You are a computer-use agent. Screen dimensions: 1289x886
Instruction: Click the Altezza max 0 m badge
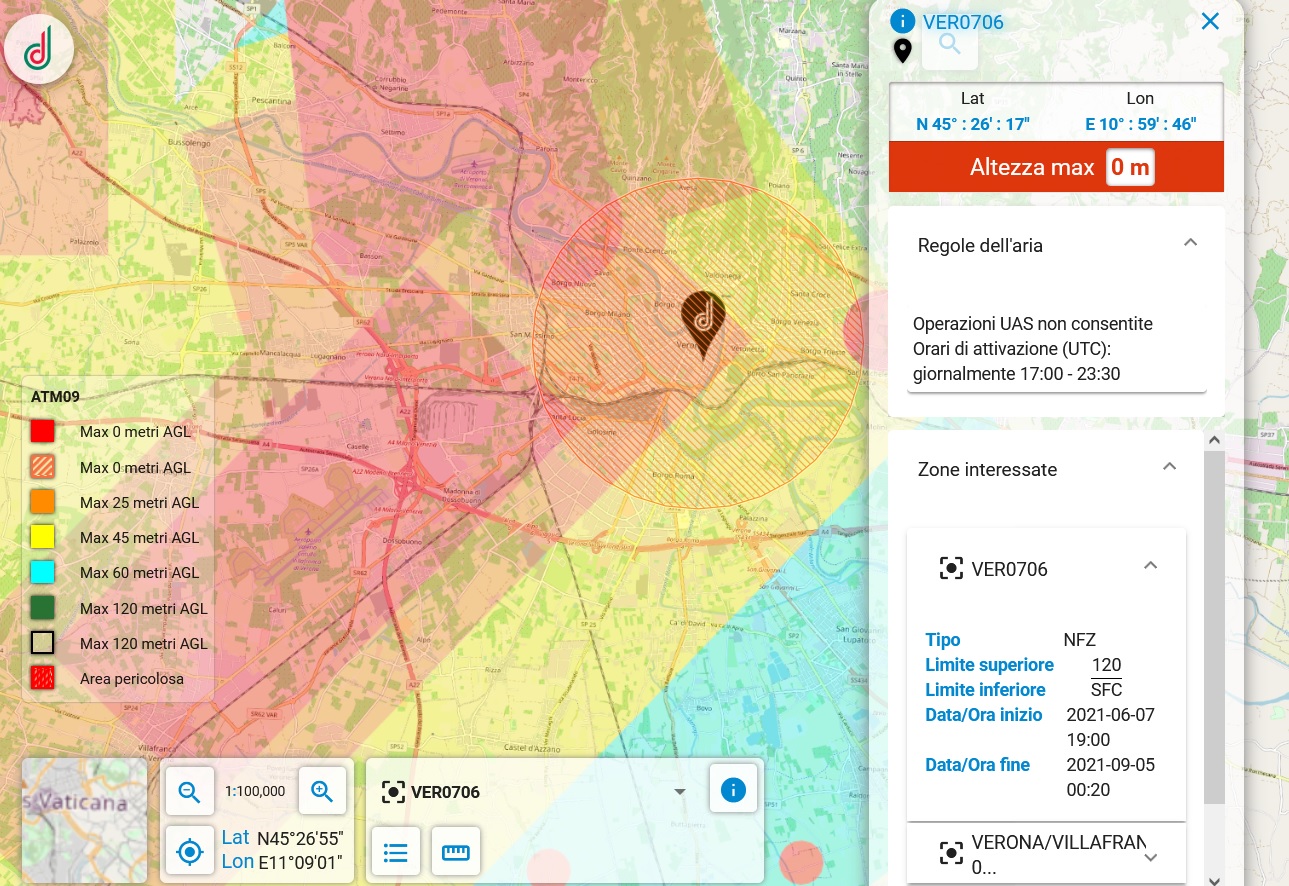pos(1131,167)
